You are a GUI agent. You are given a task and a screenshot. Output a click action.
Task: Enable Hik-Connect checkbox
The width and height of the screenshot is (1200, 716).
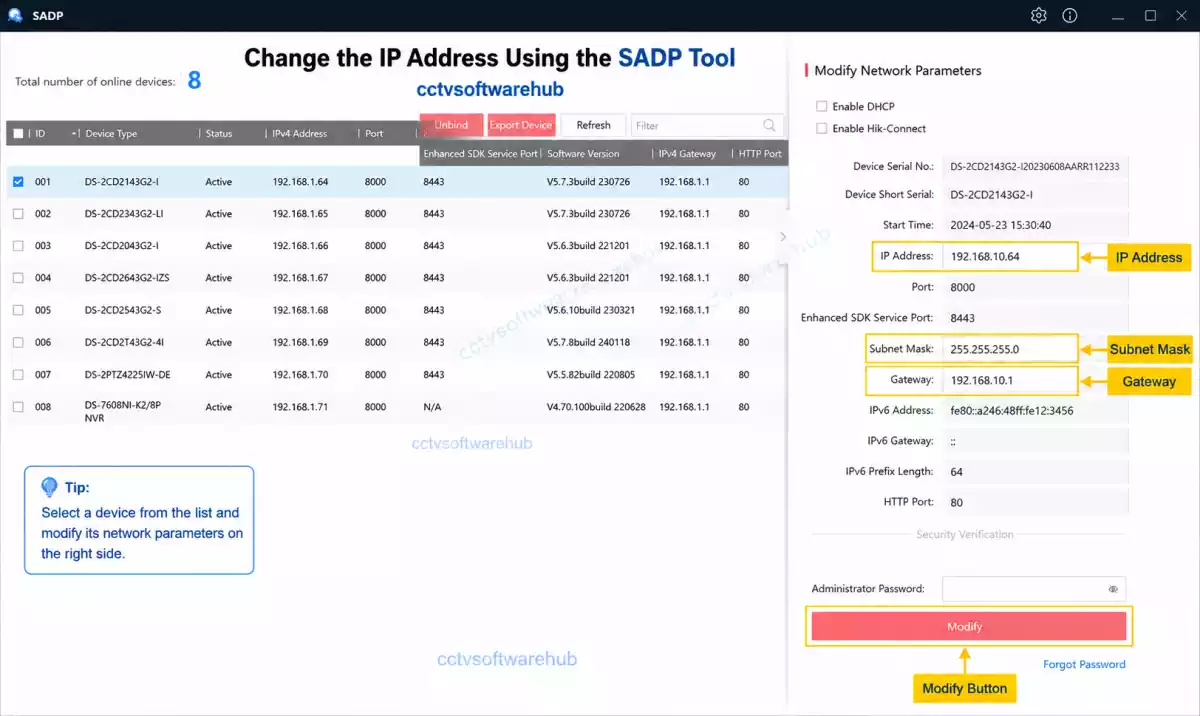pos(822,128)
